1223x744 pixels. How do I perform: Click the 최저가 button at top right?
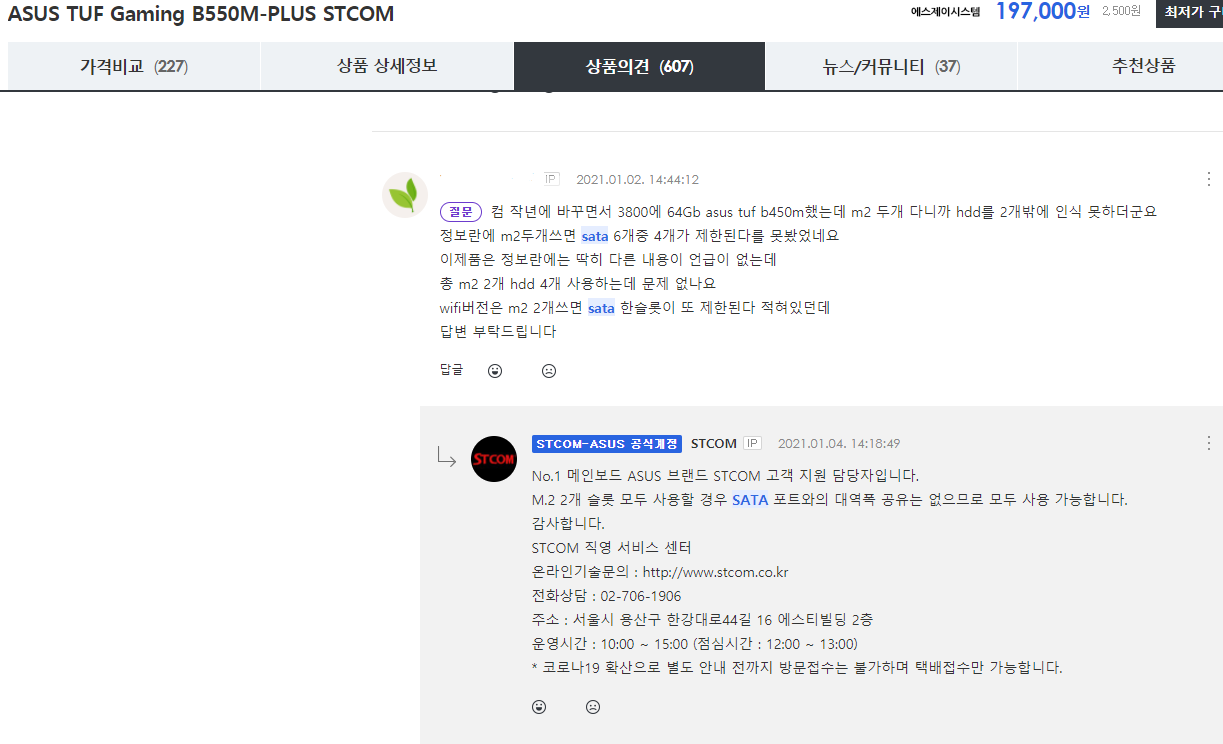[x=1189, y=12]
